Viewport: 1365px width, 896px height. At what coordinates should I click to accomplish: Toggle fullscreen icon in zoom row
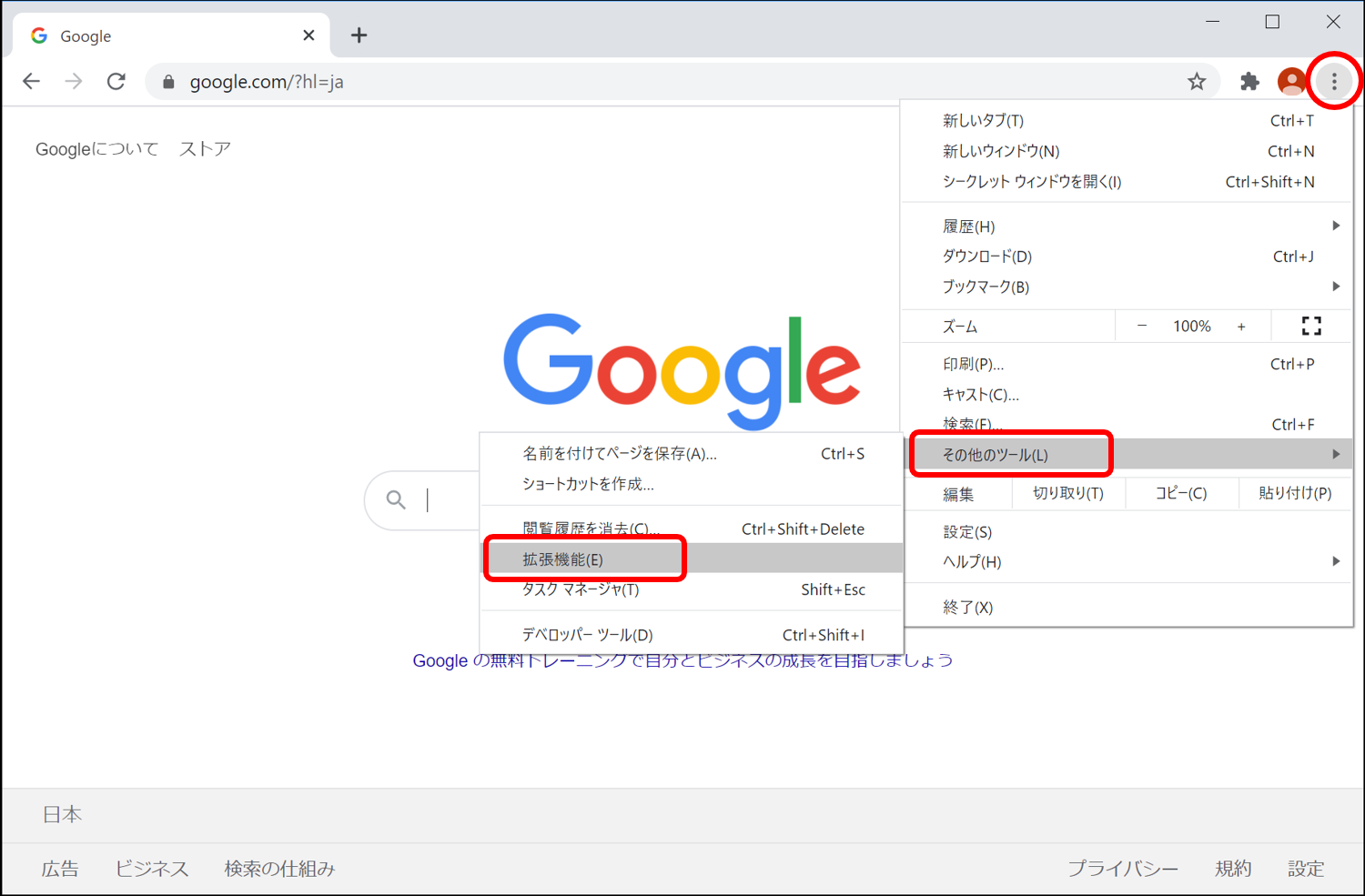click(x=1311, y=326)
